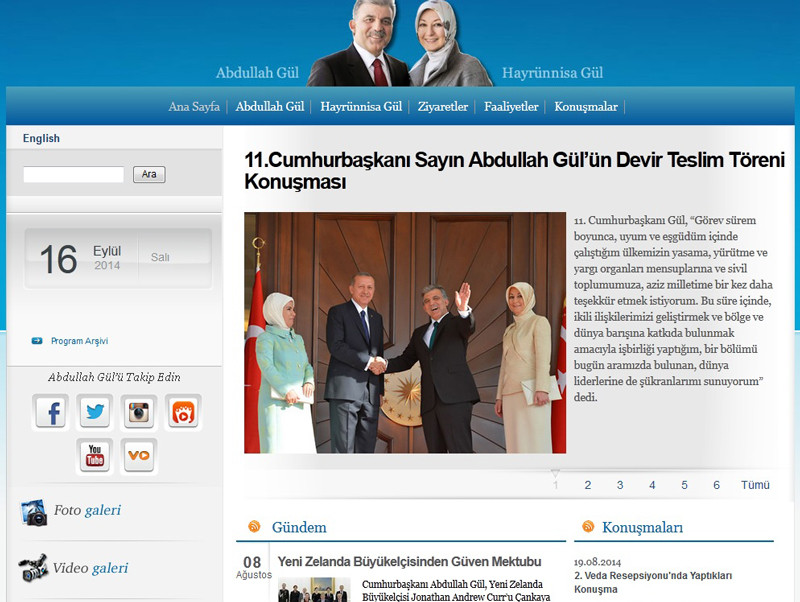Click the RSS icon beside Gündem
This screenshot has height=602, width=800.
coord(254,527)
